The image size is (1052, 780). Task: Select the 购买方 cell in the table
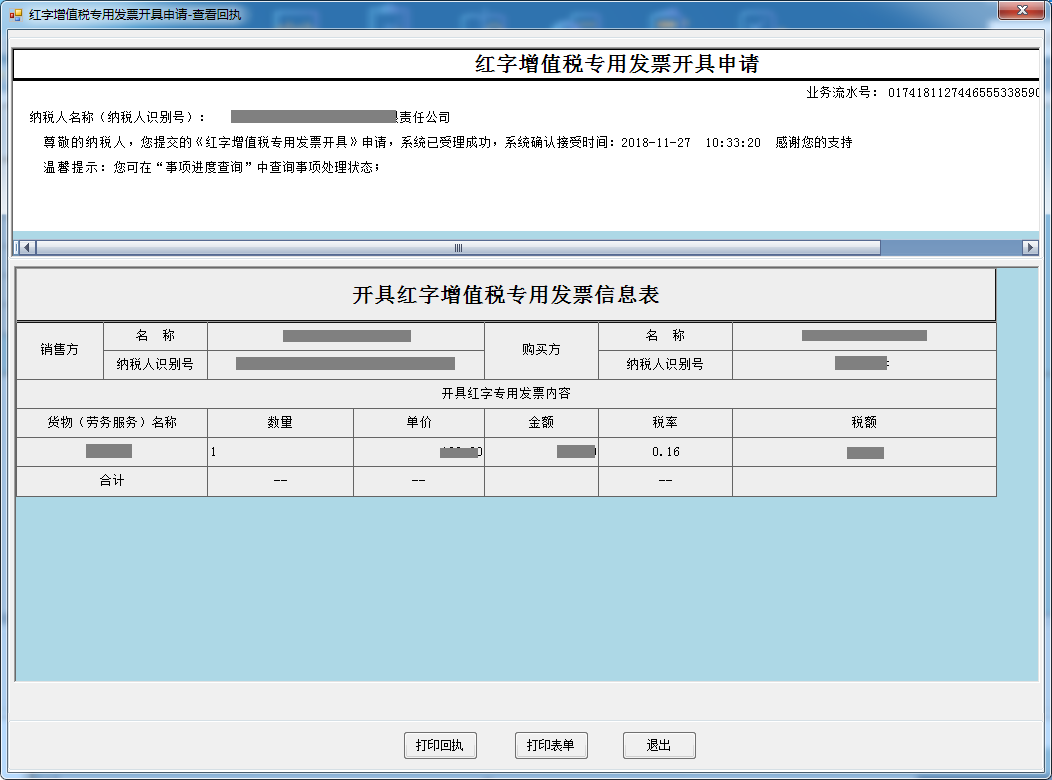point(541,350)
